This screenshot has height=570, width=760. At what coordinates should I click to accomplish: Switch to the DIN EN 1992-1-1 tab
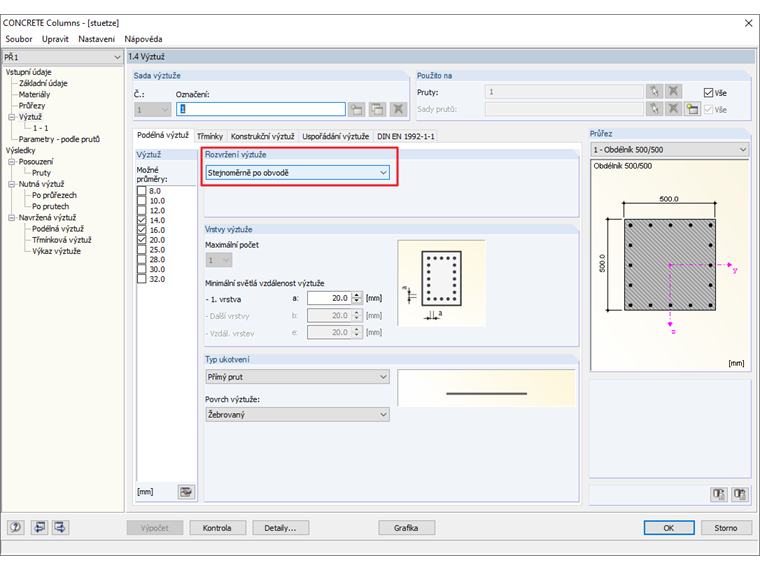(x=406, y=137)
